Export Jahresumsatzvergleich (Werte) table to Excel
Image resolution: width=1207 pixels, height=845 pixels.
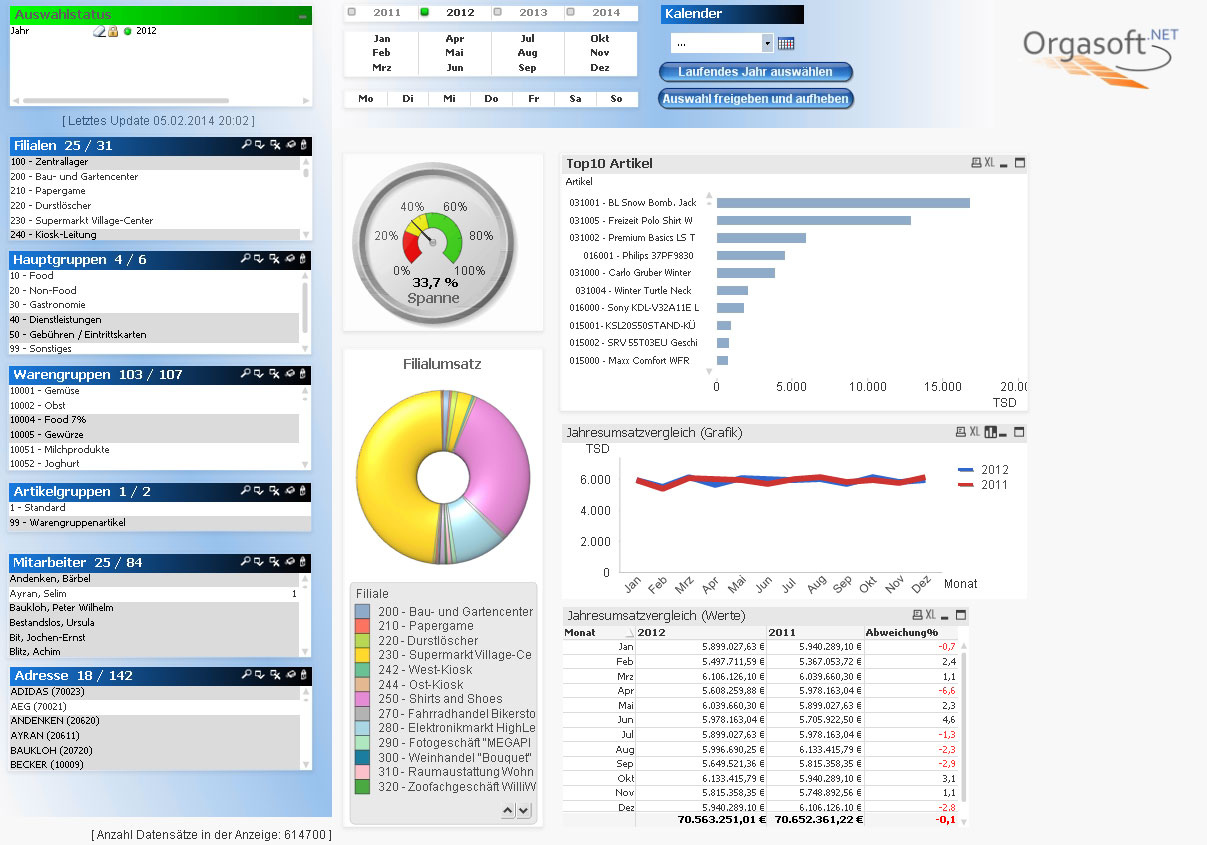pyautogui.click(x=931, y=615)
